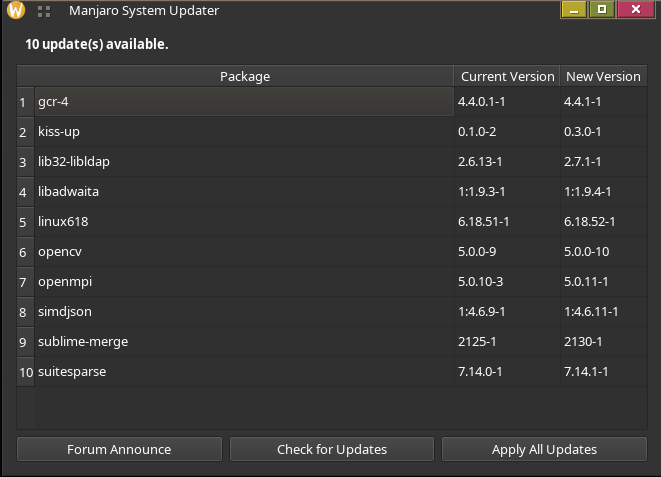Select the libadwaita package row
Image resolution: width=661 pixels, height=477 pixels.
tap(245, 191)
